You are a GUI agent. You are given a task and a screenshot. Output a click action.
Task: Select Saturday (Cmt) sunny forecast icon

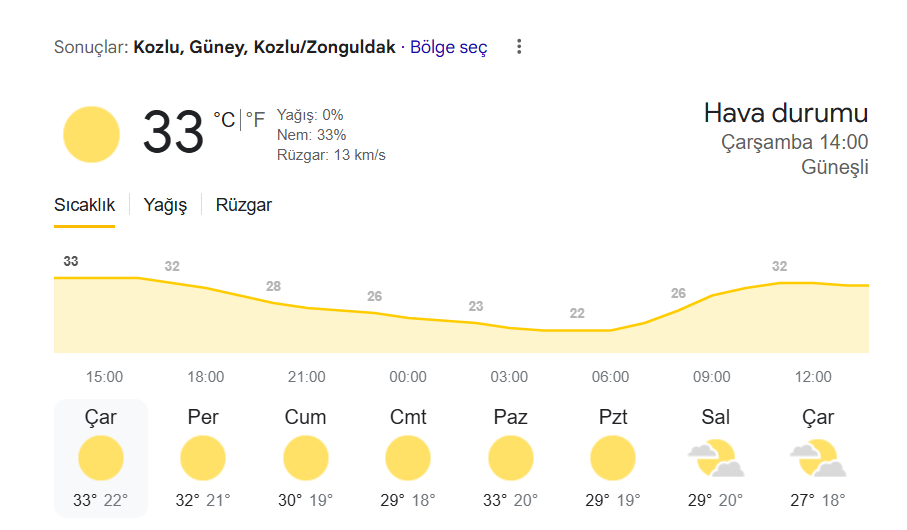click(x=408, y=458)
